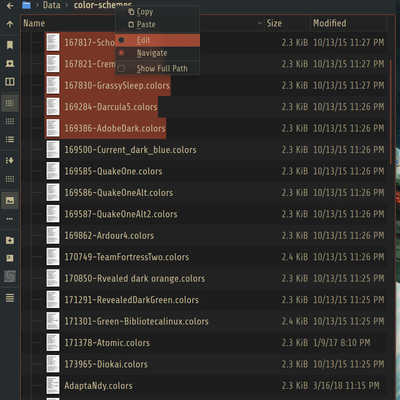Click the highlighted grid view mode icon

(x=10, y=103)
